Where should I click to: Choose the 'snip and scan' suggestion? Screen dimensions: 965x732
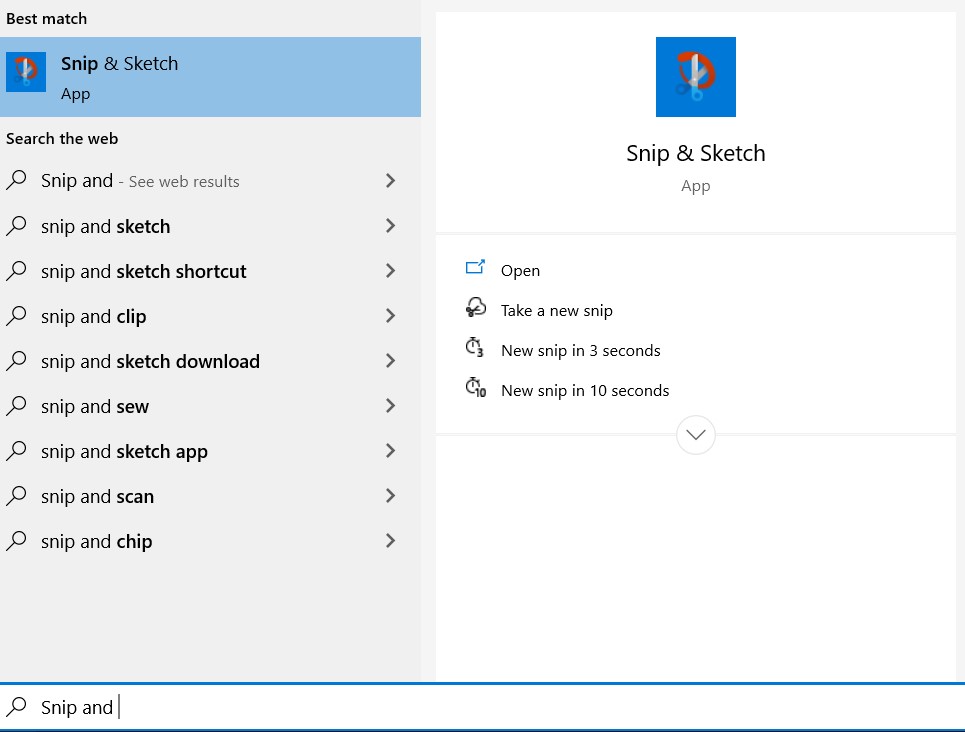[x=98, y=496]
